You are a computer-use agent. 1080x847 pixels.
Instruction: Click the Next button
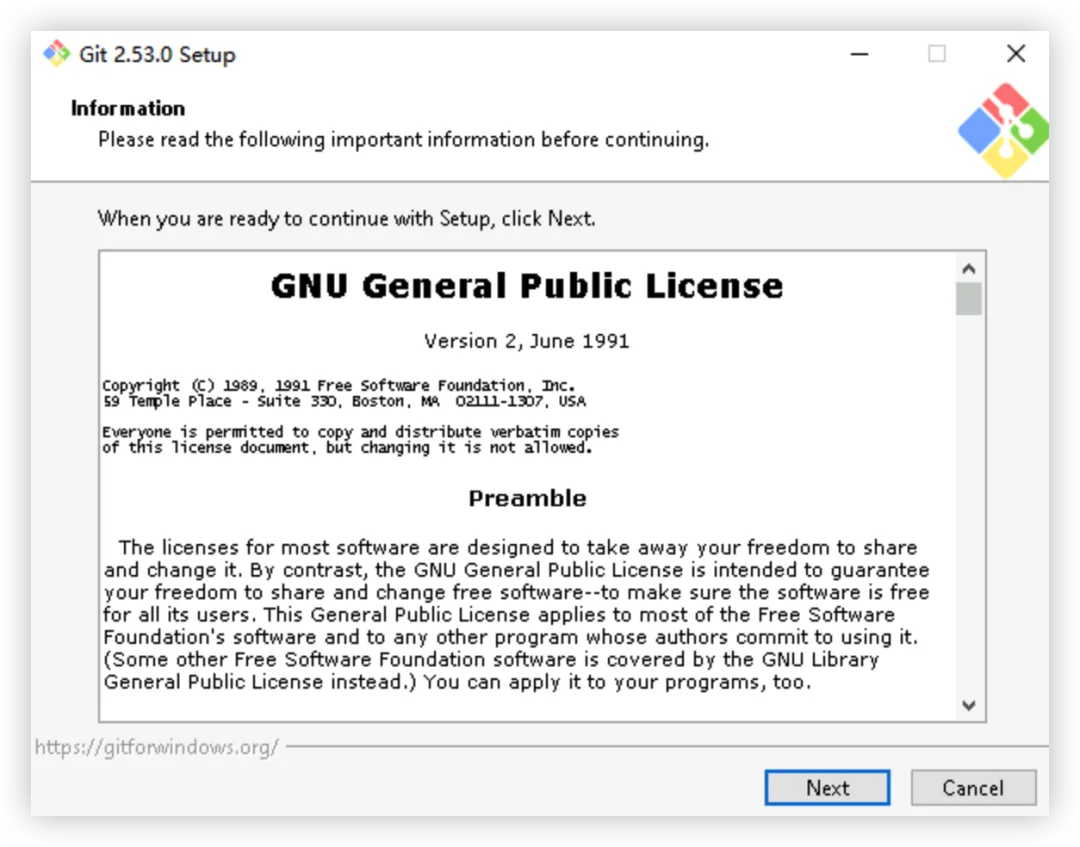pyautogui.click(x=827, y=787)
